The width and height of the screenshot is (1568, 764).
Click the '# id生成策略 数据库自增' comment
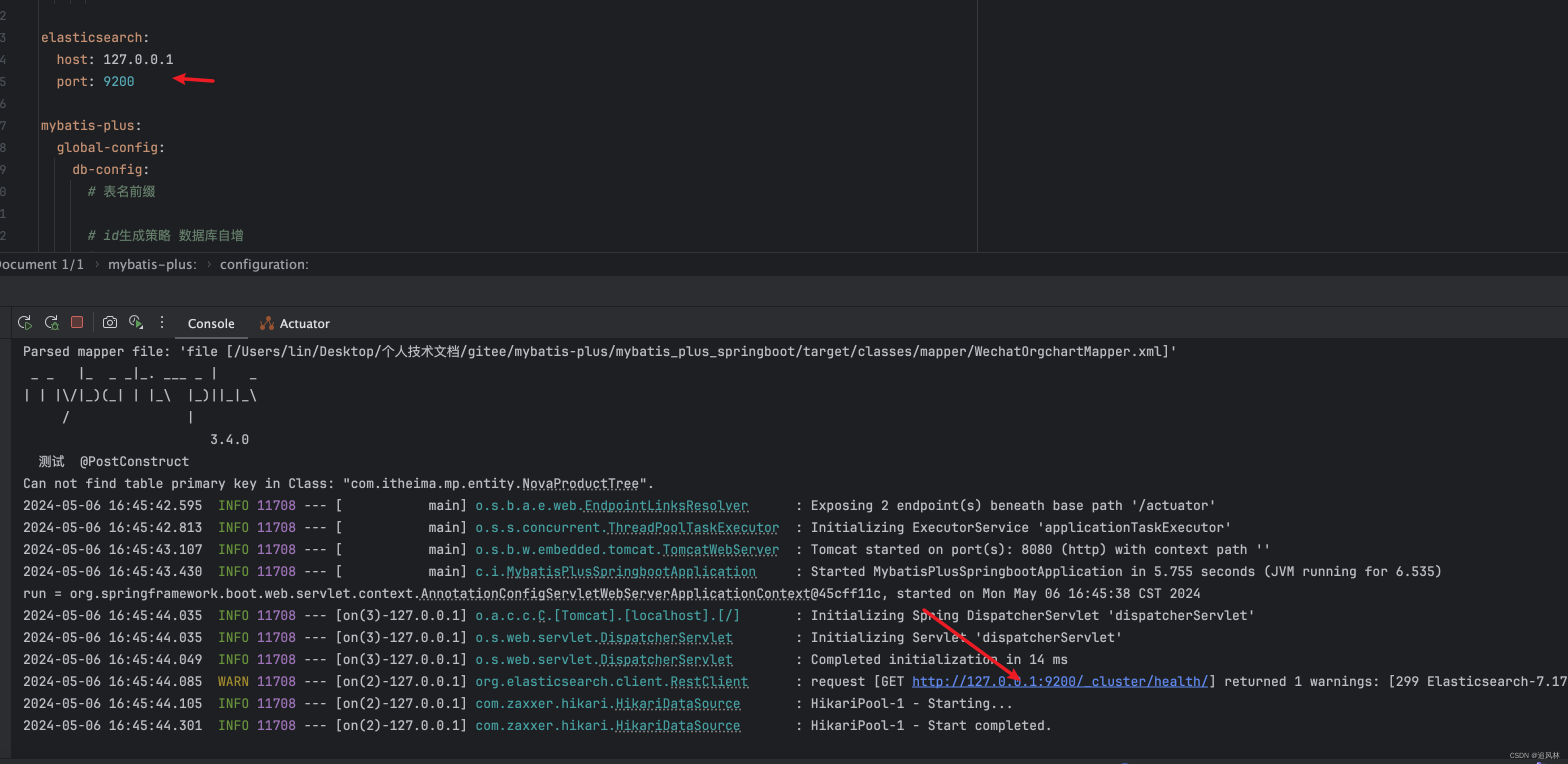pos(165,235)
